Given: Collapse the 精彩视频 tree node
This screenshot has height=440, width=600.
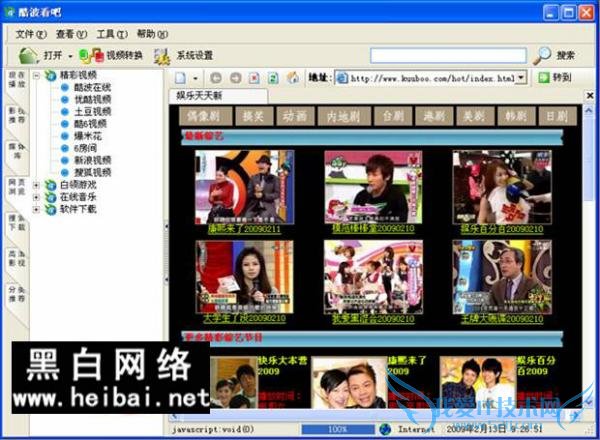Looking at the screenshot, I should pyautogui.click(x=36, y=75).
